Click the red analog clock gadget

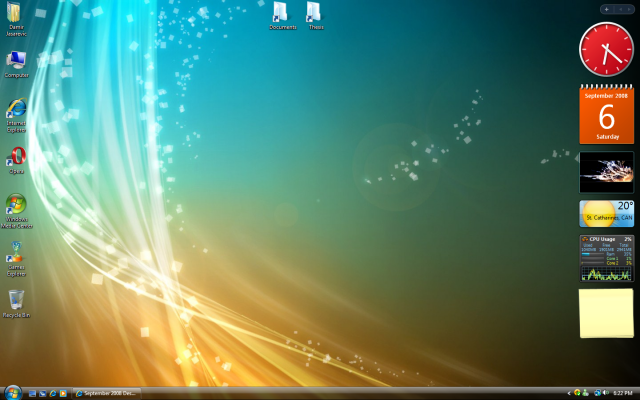tap(607, 49)
